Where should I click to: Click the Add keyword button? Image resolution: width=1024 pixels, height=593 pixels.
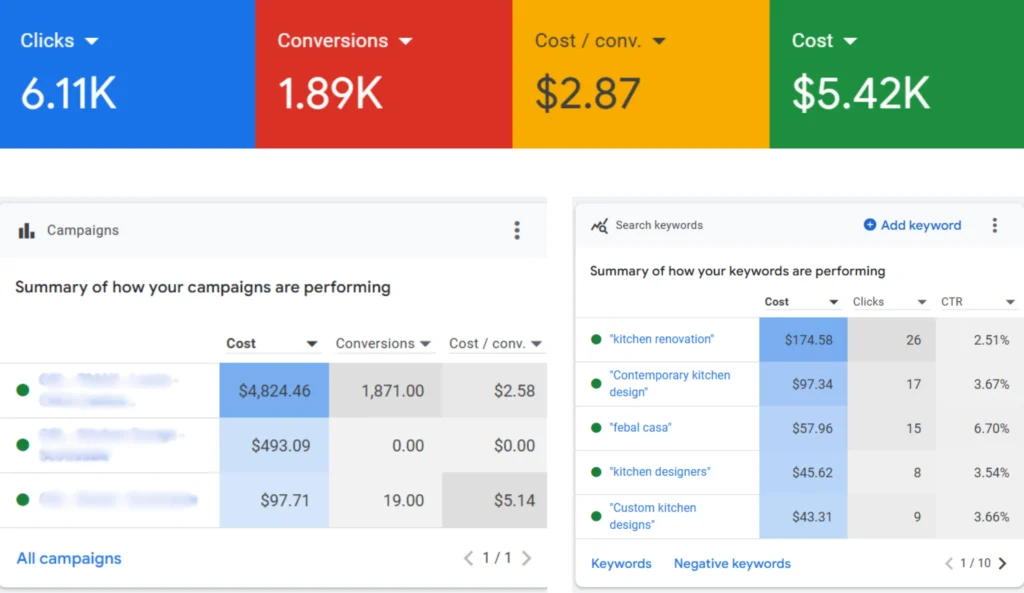tap(912, 226)
